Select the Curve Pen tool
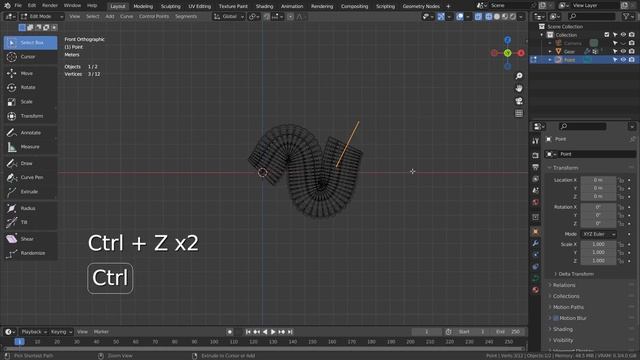The image size is (640, 360). [x=30, y=178]
